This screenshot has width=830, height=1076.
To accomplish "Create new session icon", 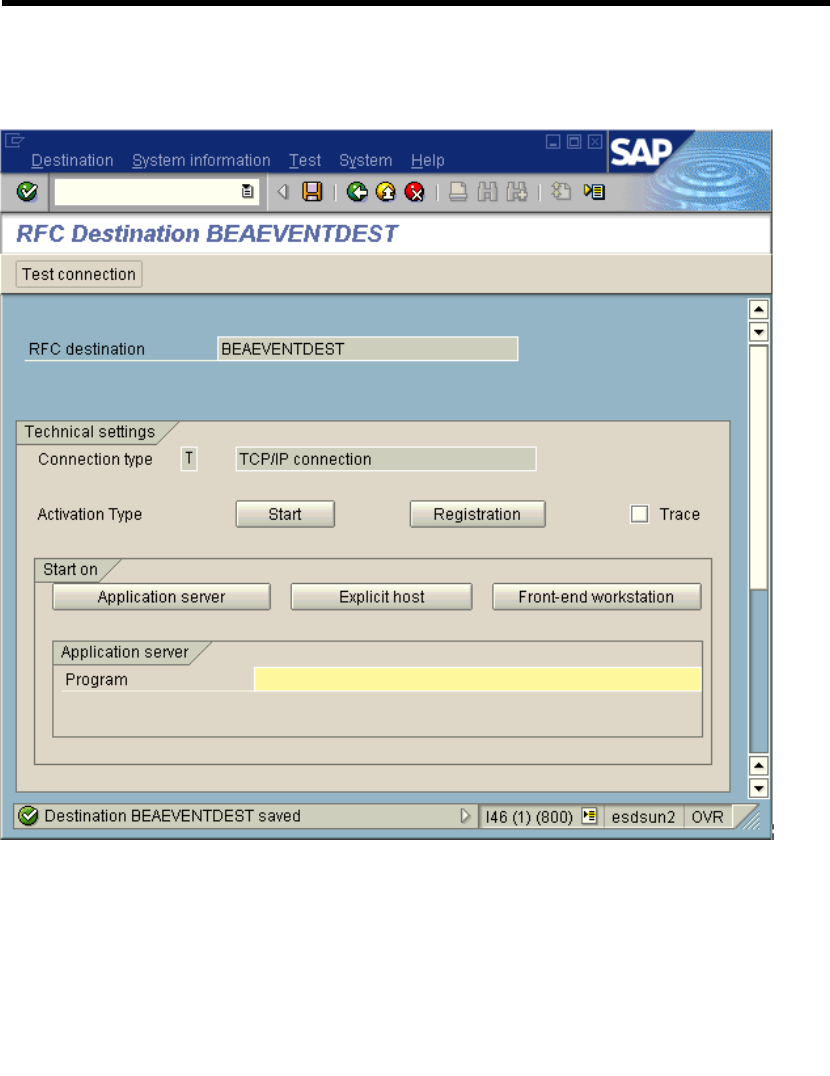I will click(561, 191).
